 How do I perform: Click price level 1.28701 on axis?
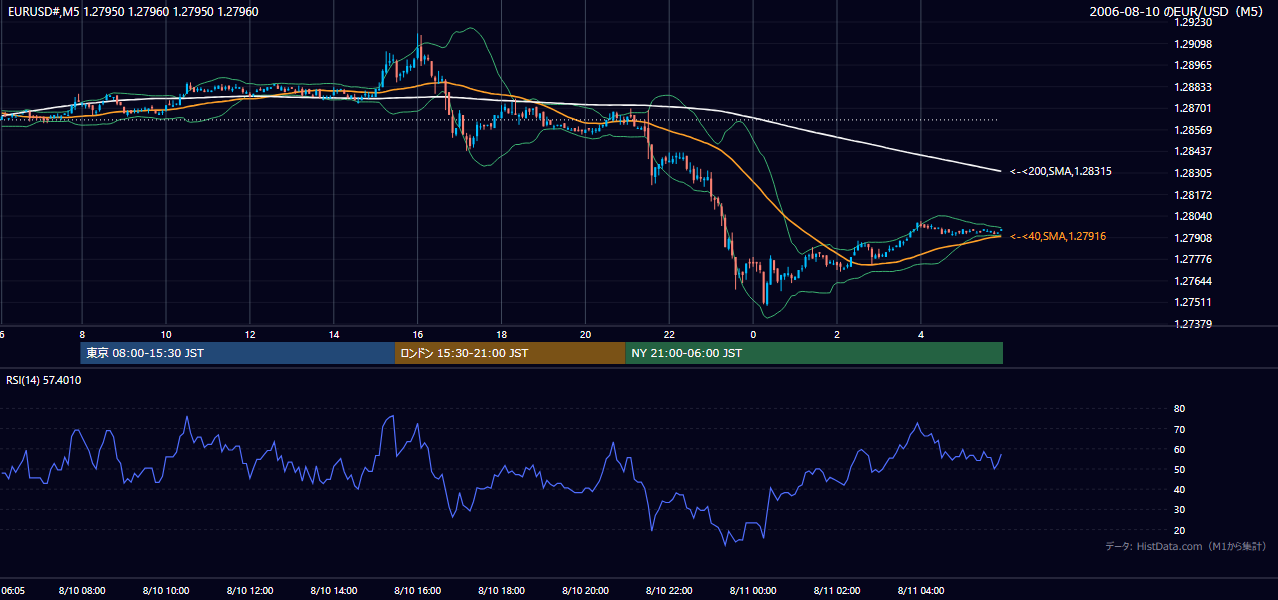[x=1194, y=108]
